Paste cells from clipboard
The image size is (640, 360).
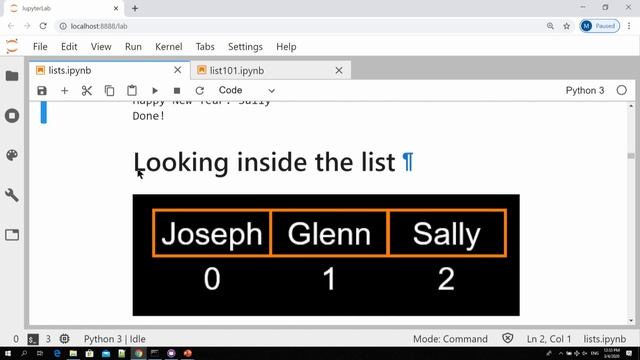click(x=132, y=91)
